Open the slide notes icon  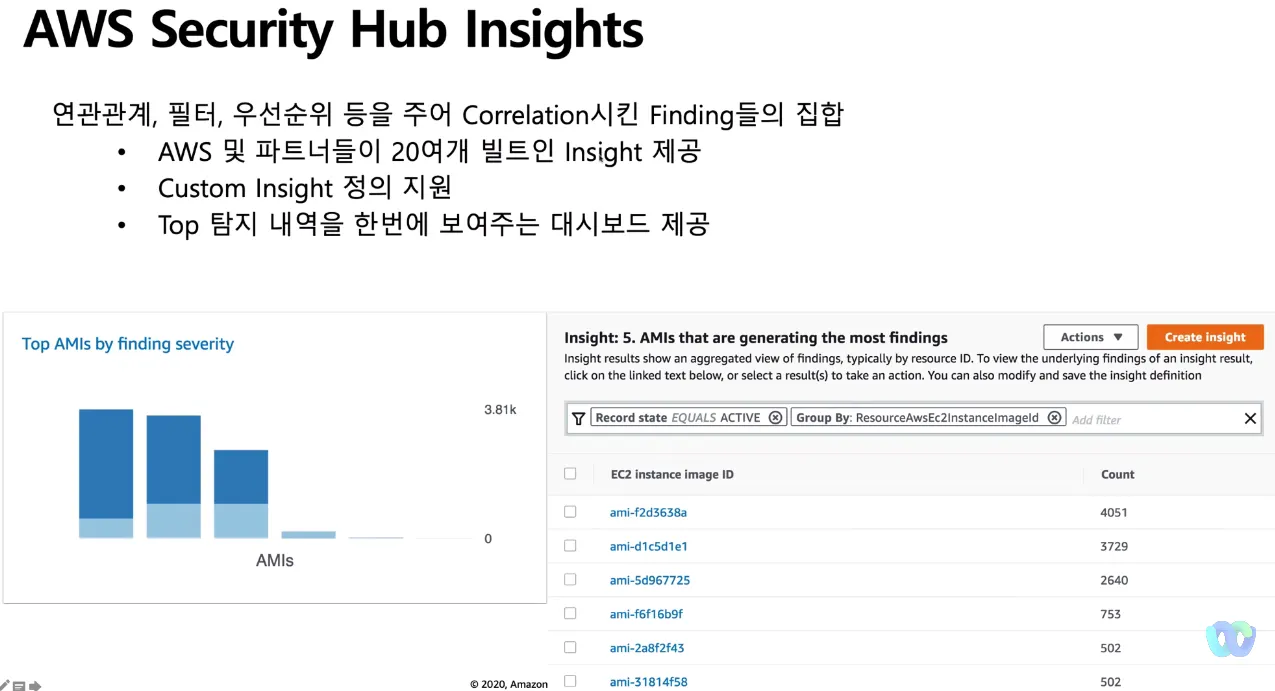[x=19, y=685]
